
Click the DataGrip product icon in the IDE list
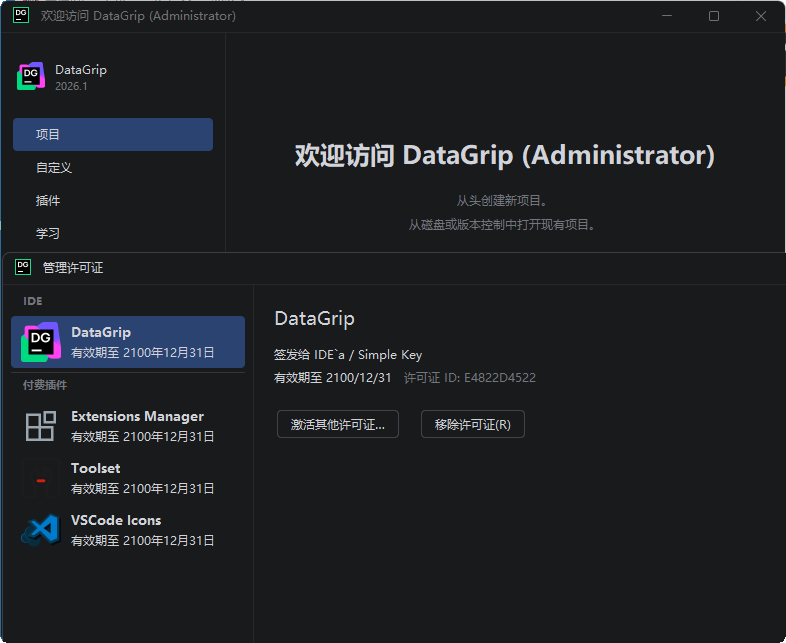(41, 341)
